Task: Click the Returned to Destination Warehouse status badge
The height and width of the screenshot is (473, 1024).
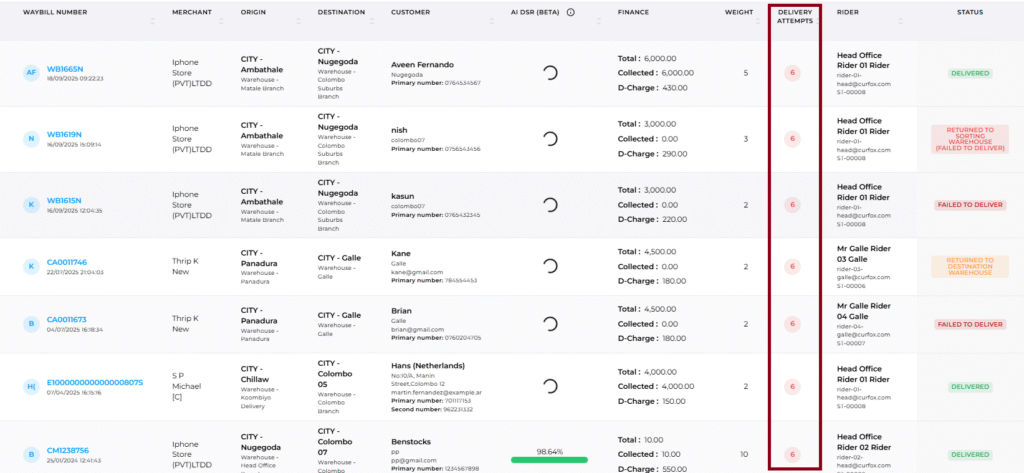Action: coord(969,266)
